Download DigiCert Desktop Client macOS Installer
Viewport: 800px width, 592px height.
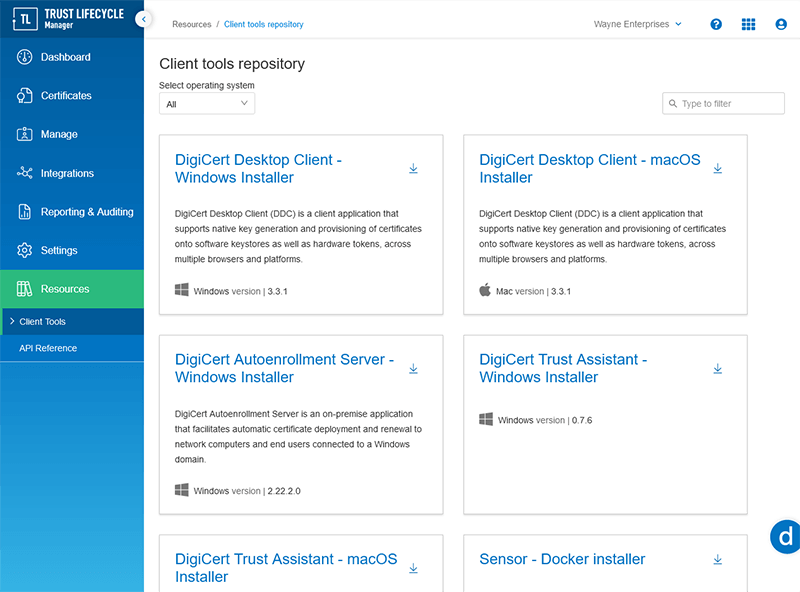pyautogui.click(x=718, y=168)
